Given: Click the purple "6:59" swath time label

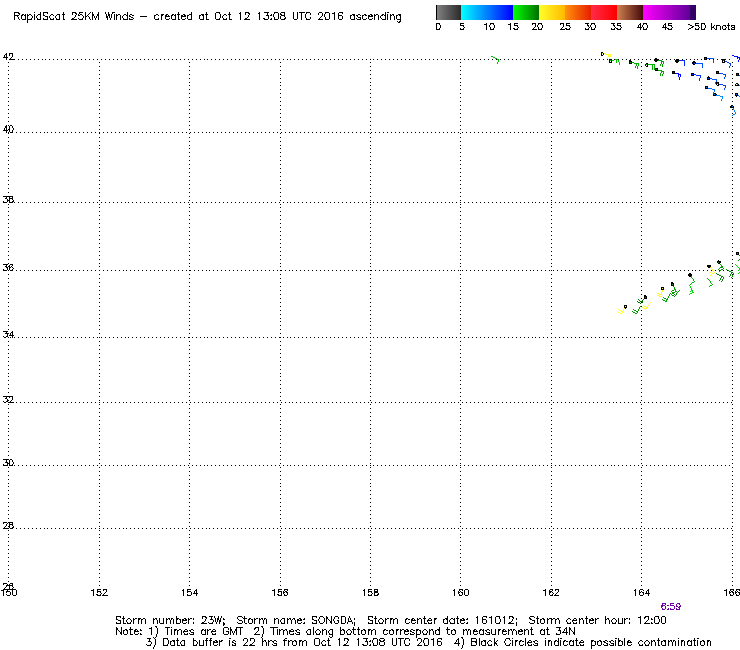Looking at the screenshot, I should pos(671,607).
